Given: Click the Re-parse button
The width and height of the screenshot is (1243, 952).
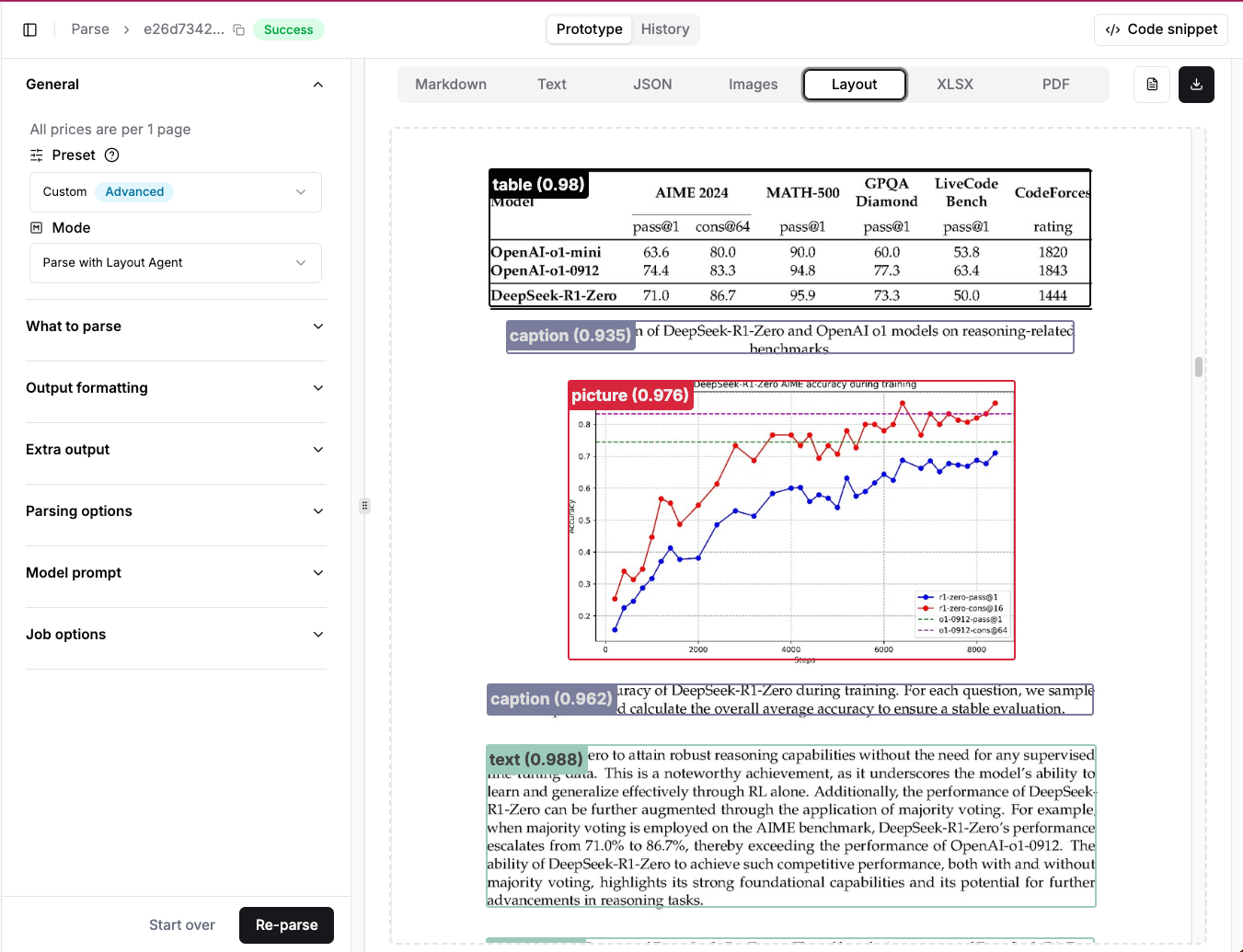Looking at the screenshot, I should (x=286, y=924).
